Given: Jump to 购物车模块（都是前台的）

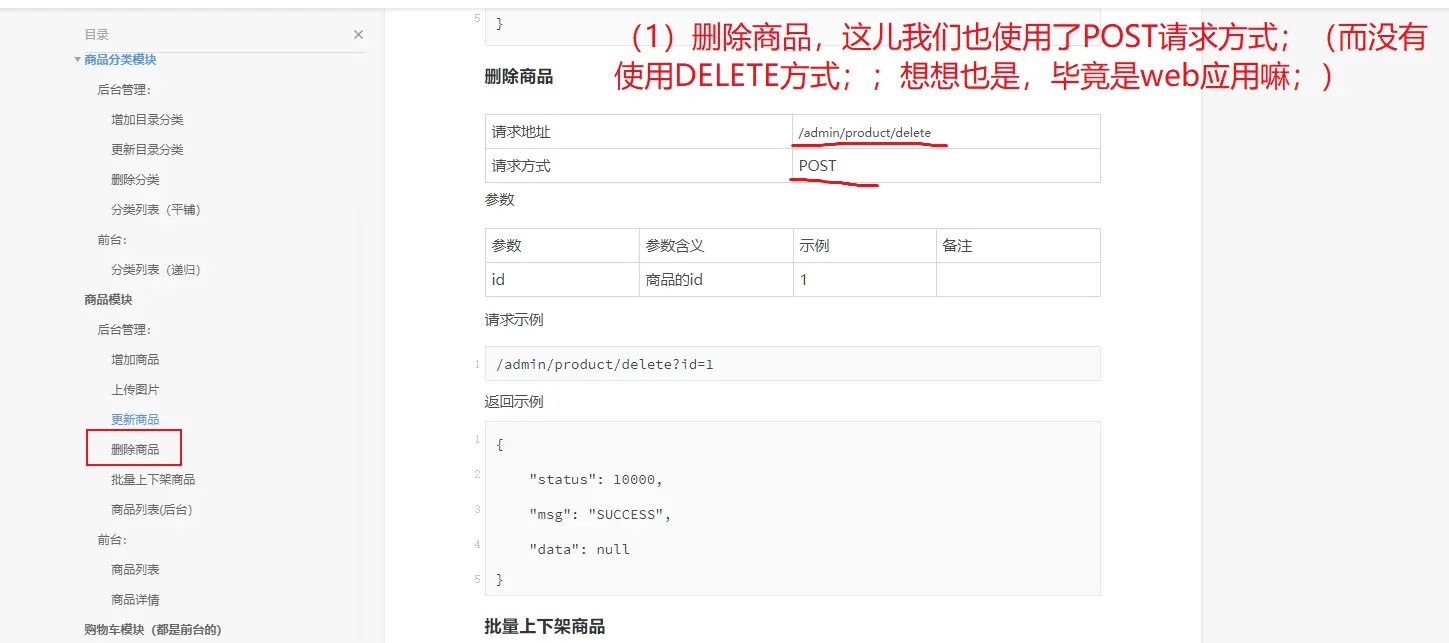Looking at the screenshot, I should (x=153, y=630).
